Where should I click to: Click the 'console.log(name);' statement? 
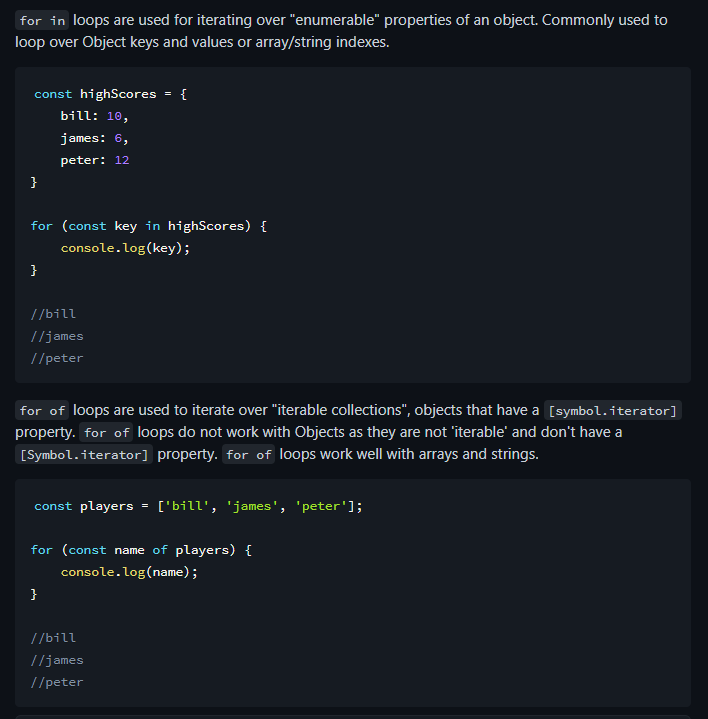(129, 572)
